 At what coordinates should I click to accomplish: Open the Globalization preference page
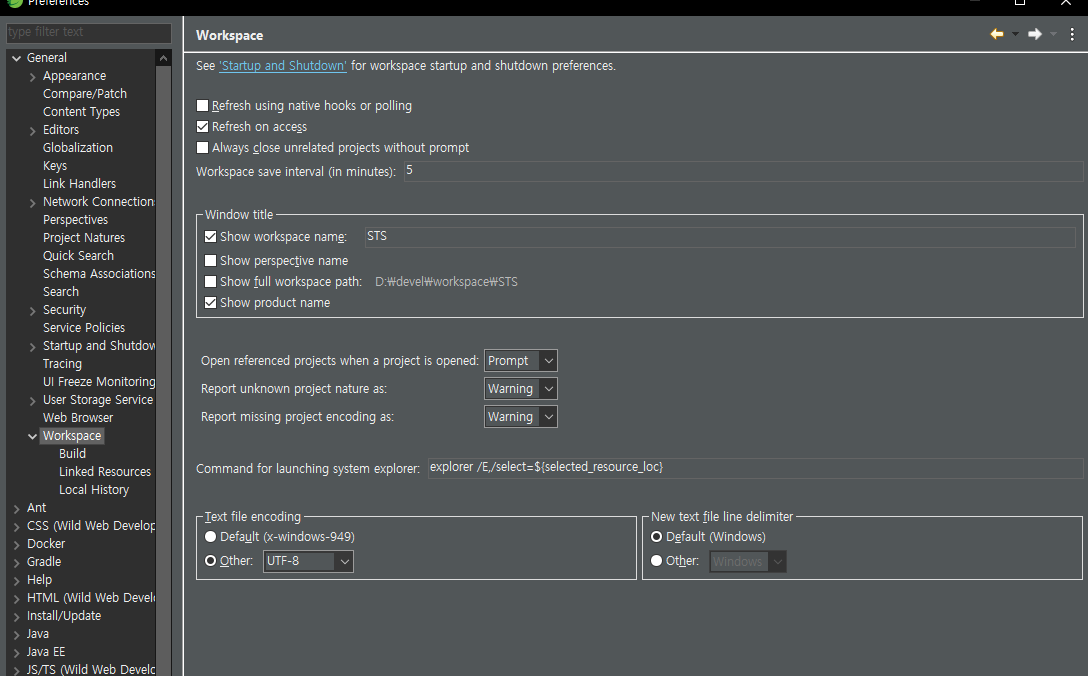(x=78, y=148)
